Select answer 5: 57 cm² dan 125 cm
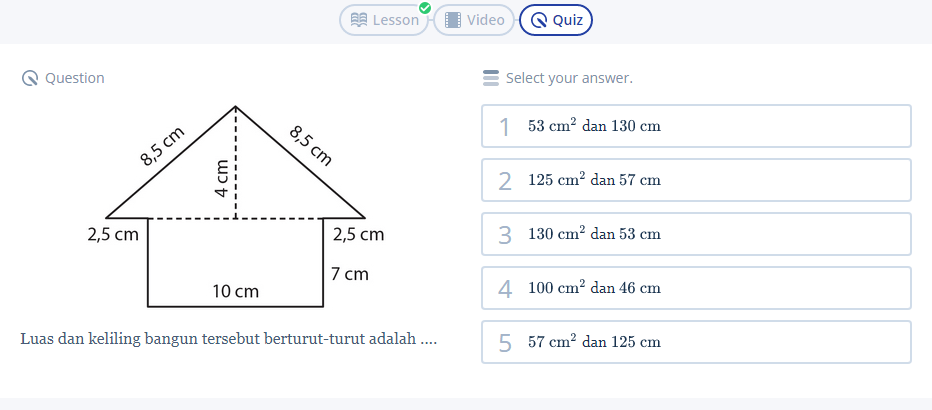The height and width of the screenshot is (410, 932). [696, 342]
